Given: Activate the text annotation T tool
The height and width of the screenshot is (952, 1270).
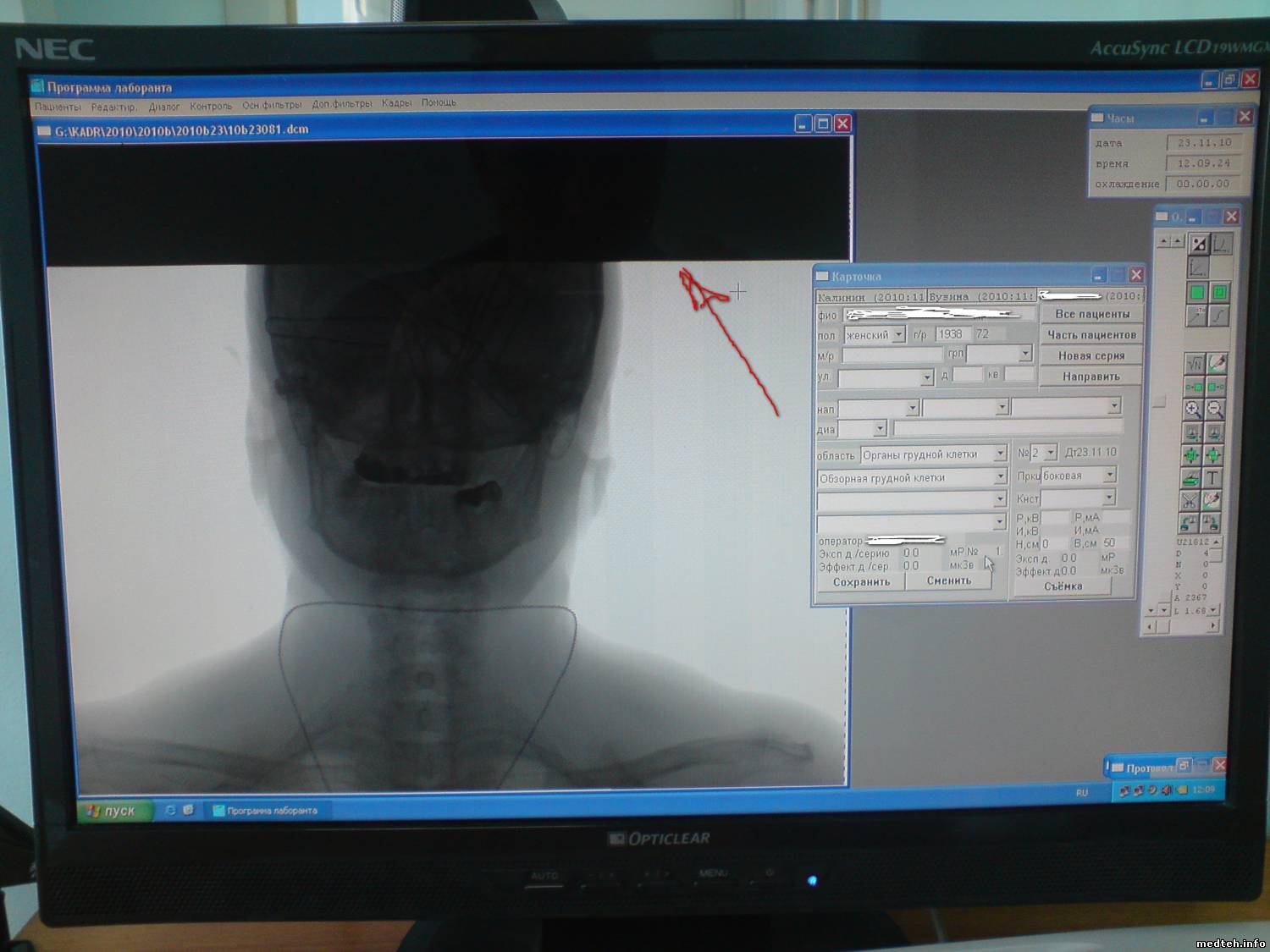Looking at the screenshot, I should click(1213, 478).
